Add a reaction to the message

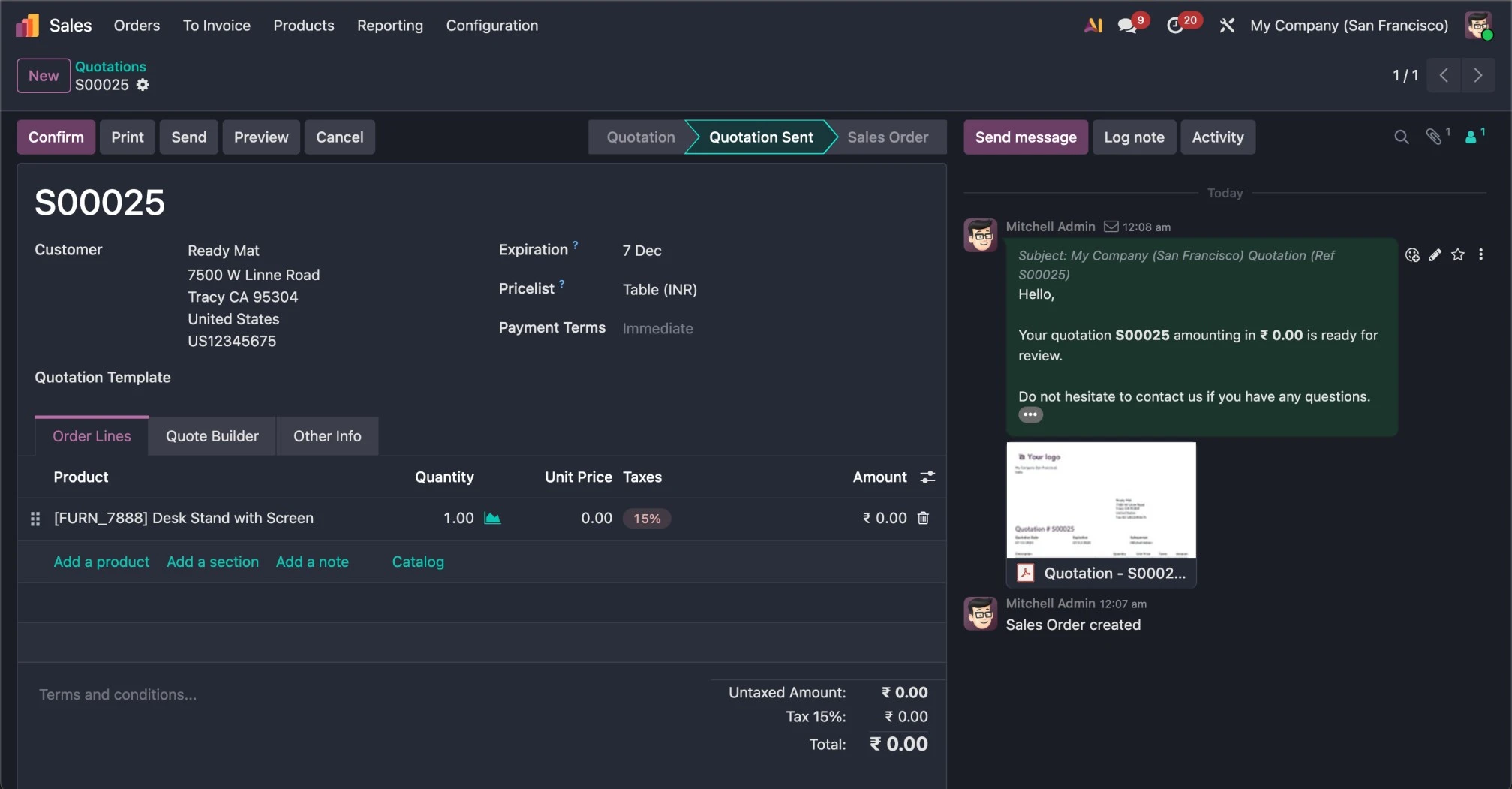coord(1412,255)
